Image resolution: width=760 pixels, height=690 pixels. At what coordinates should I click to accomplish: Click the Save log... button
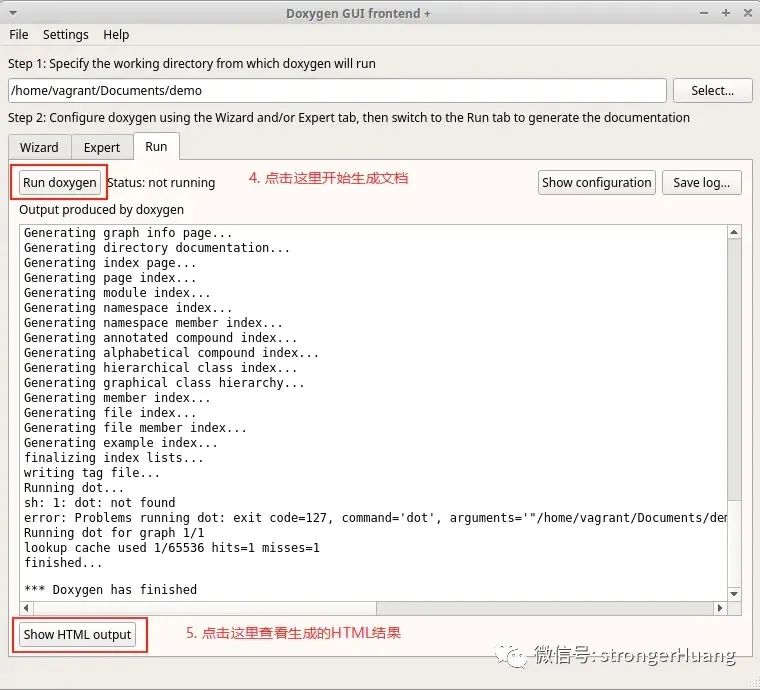click(x=701, y=183)
